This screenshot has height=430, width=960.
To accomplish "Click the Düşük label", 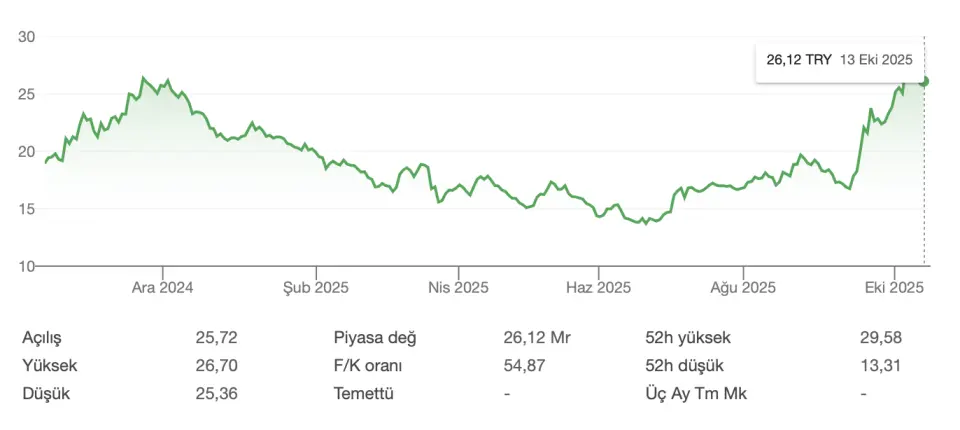I will pyautogui.click(x=48, y=394).
